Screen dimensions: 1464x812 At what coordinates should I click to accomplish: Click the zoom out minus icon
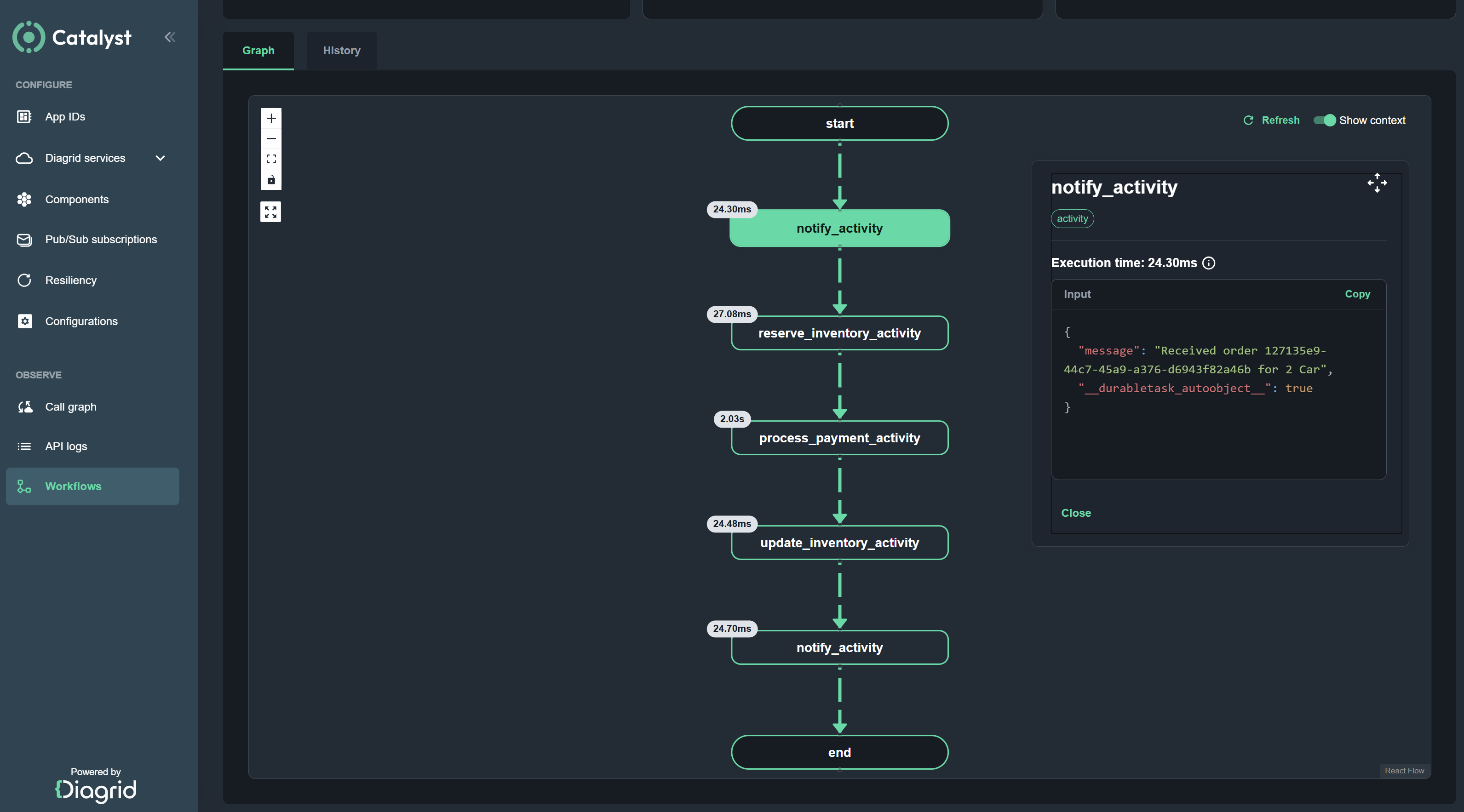point(271,139)
